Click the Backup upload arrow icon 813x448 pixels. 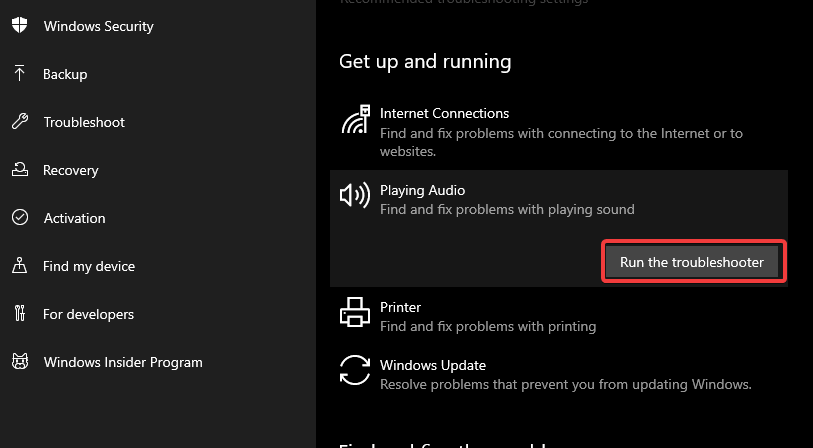click(x=20, y=74)
